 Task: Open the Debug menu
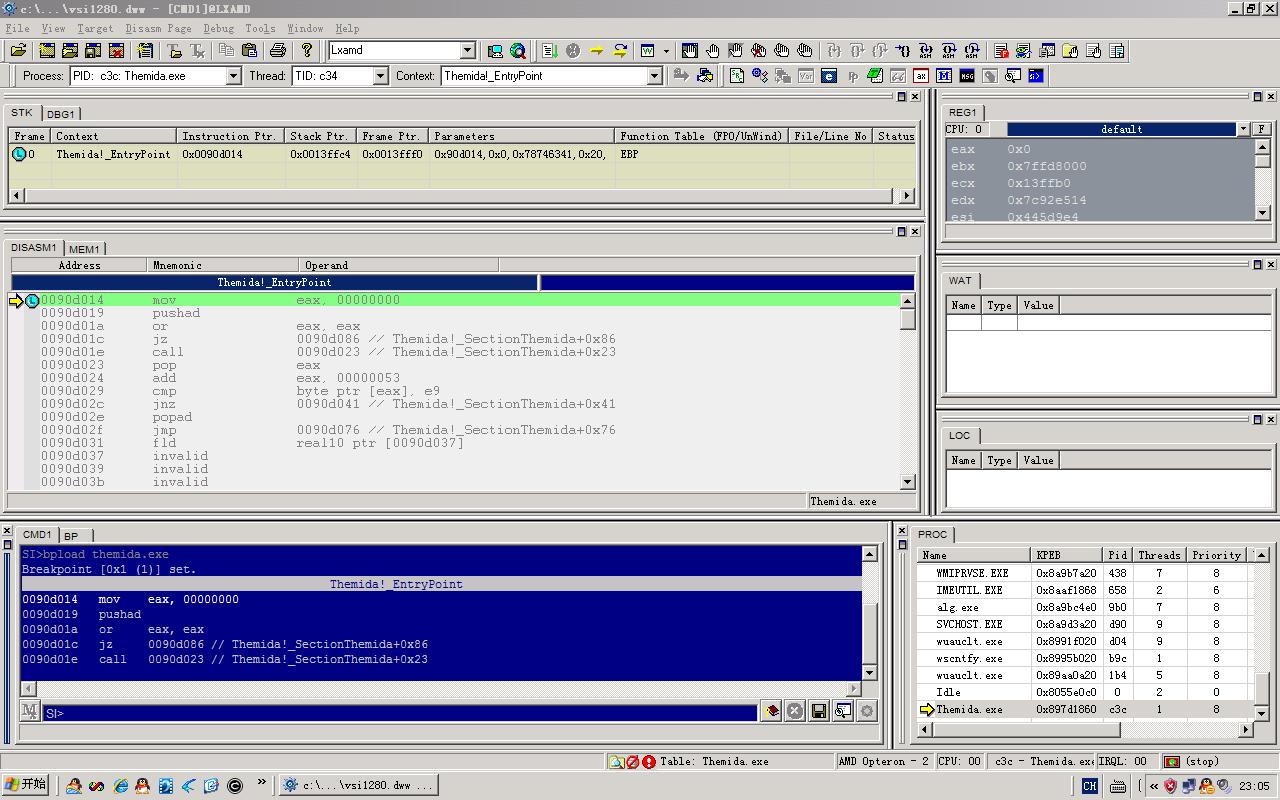(218, 28)
